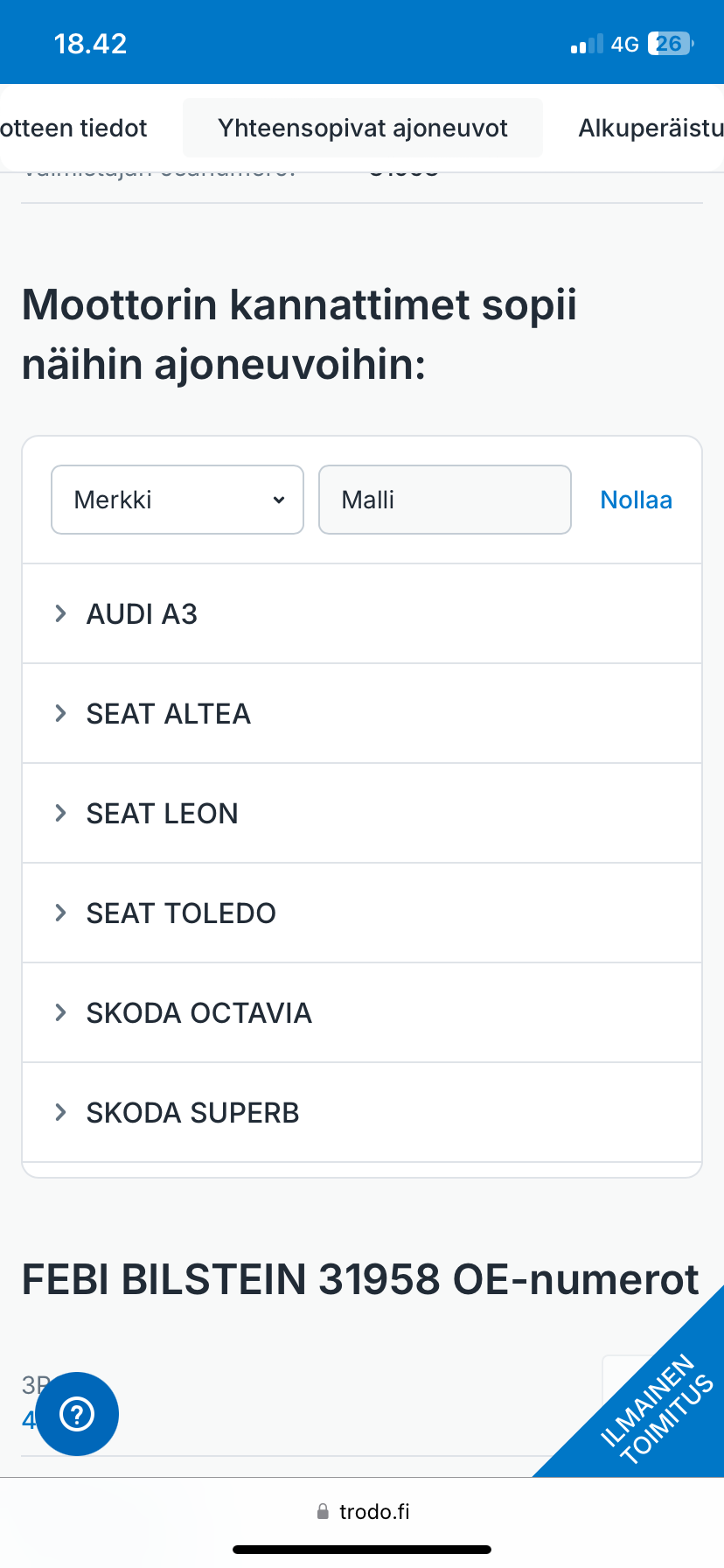Expand the AUDI A3 chevron arrow
This screenshot has height=1568, width=724.
[x=60, y=613]
